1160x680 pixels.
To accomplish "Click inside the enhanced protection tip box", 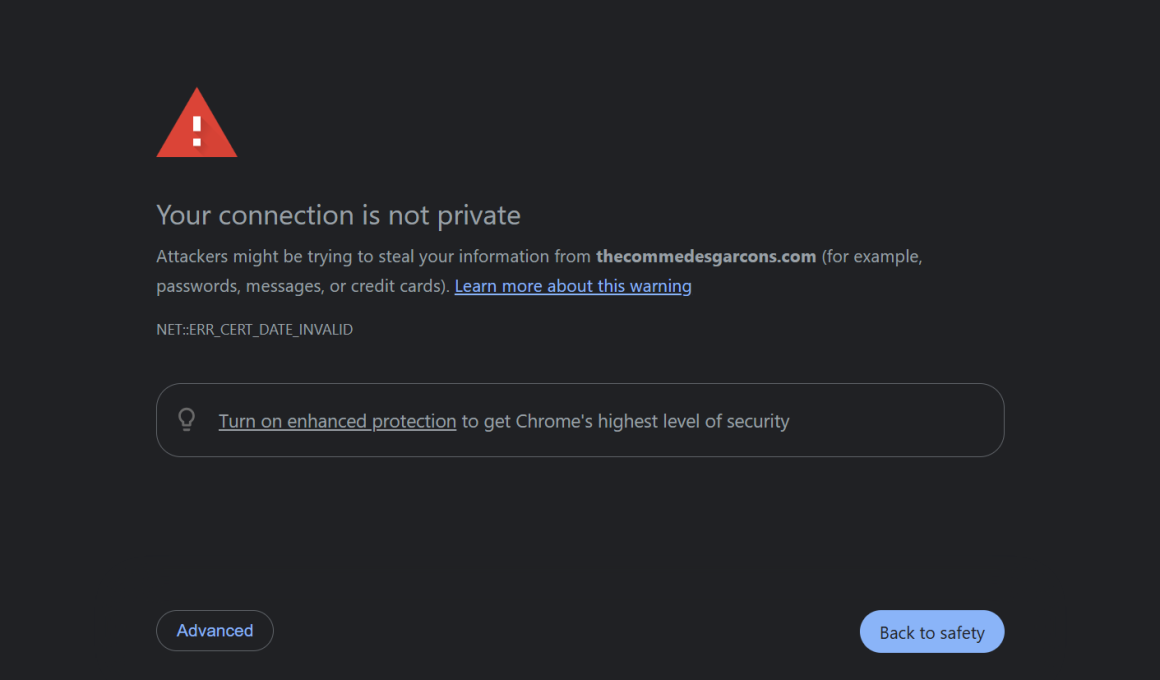I will 580,420.
